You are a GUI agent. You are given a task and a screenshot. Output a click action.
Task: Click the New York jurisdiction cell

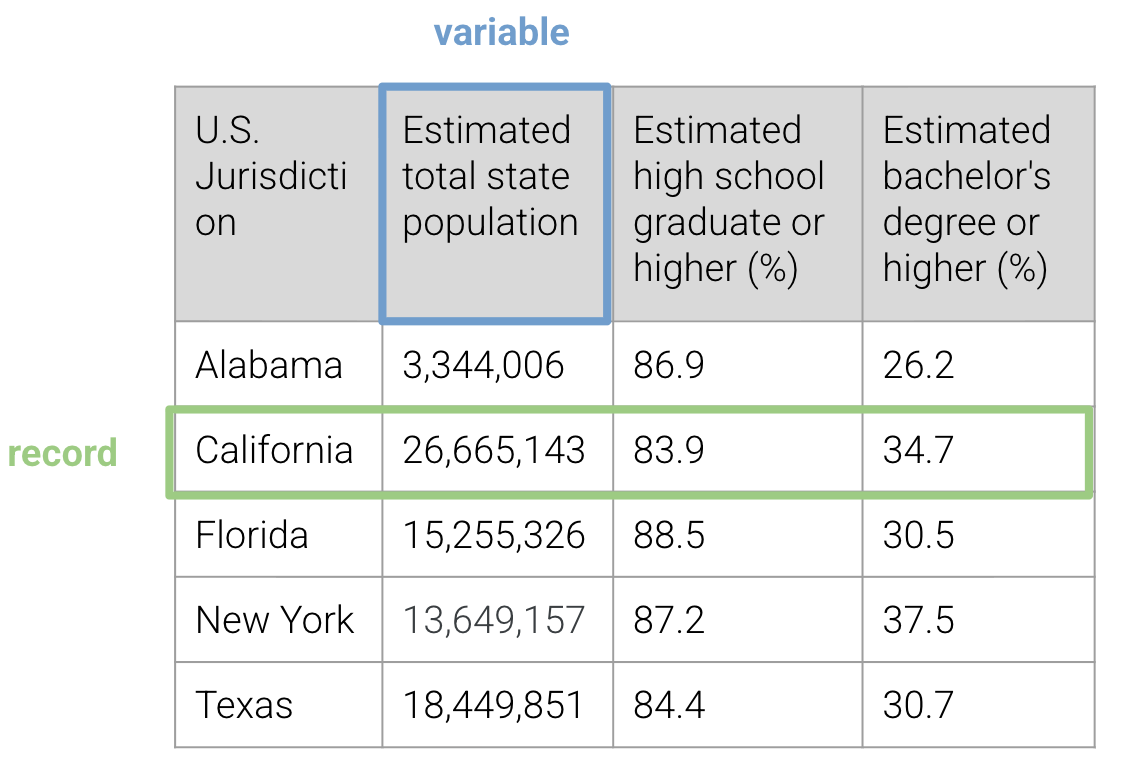(x=275, y=620)
